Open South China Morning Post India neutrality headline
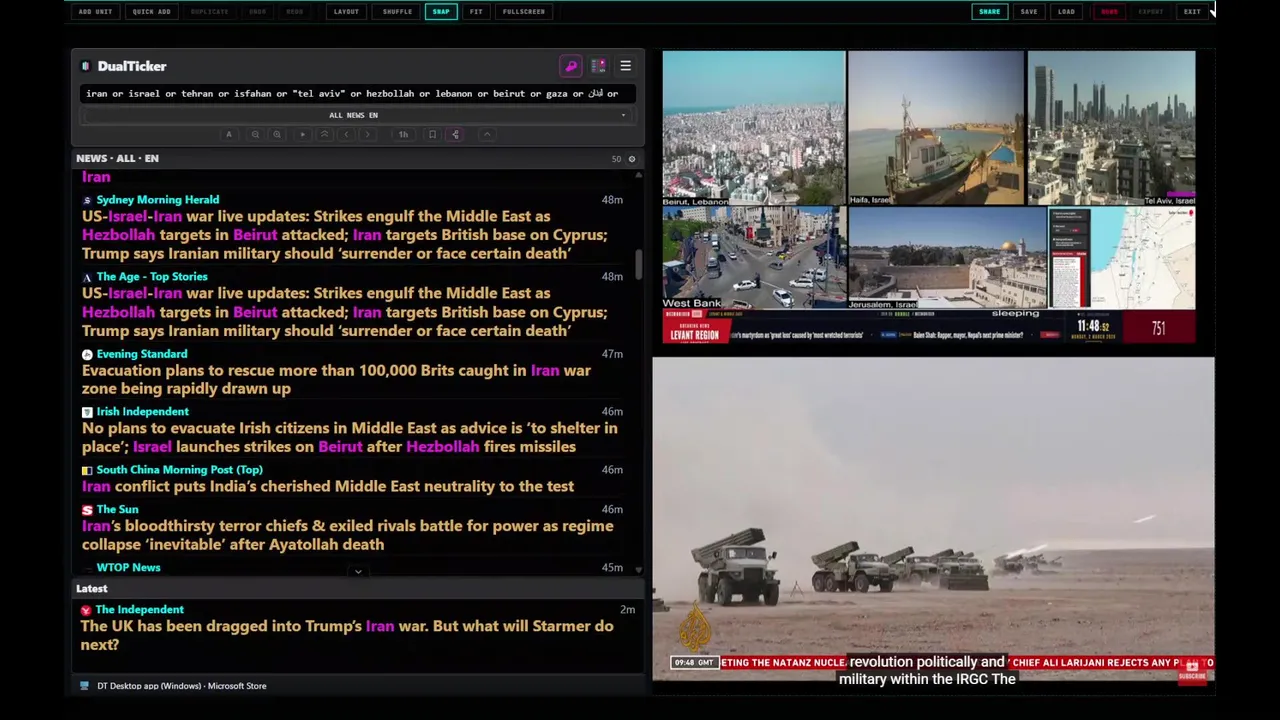The image size is (1280, 720). [328, 486]
